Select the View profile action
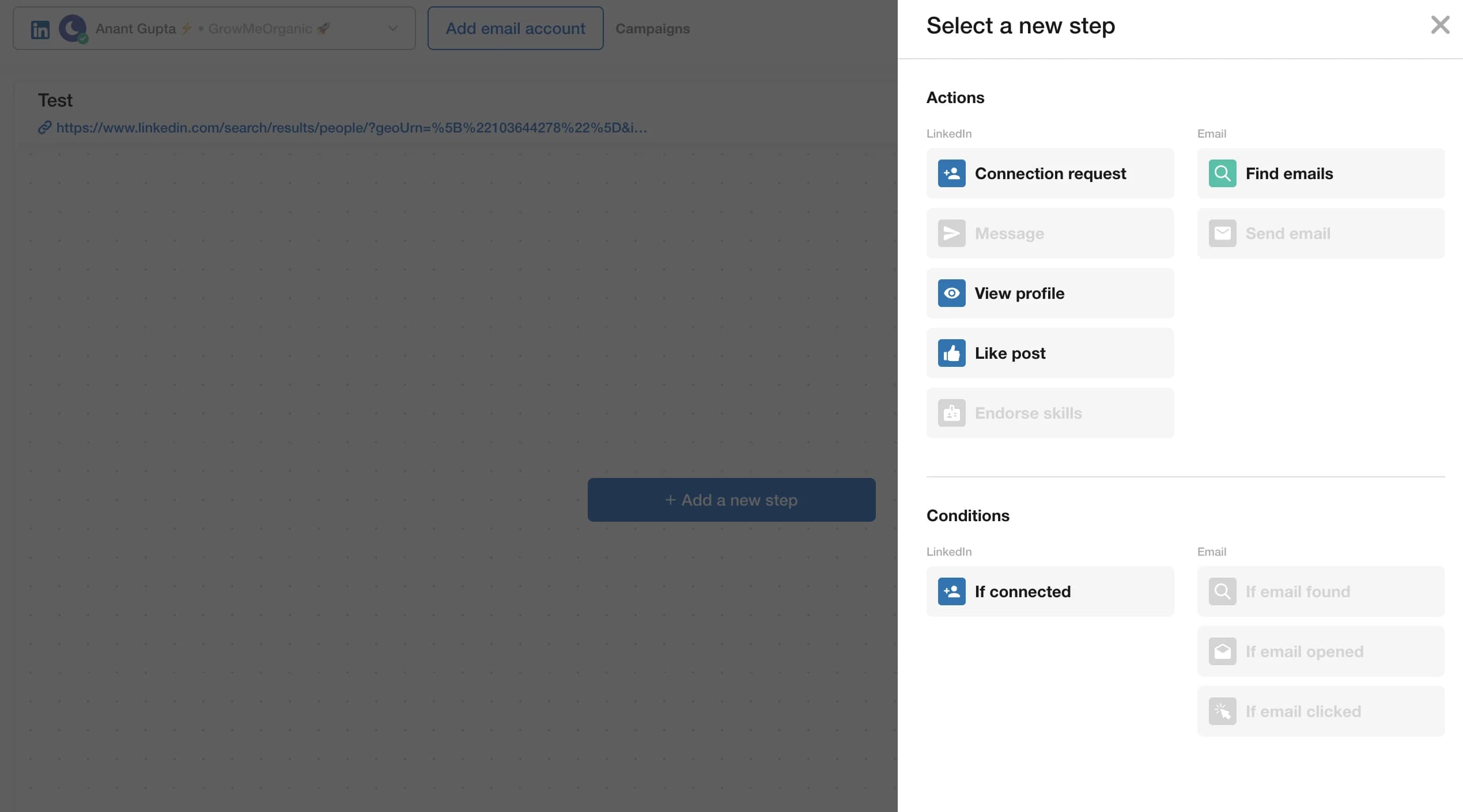Image resolution: width=1463 pixels, height=812 pixels. [1050, 293]
